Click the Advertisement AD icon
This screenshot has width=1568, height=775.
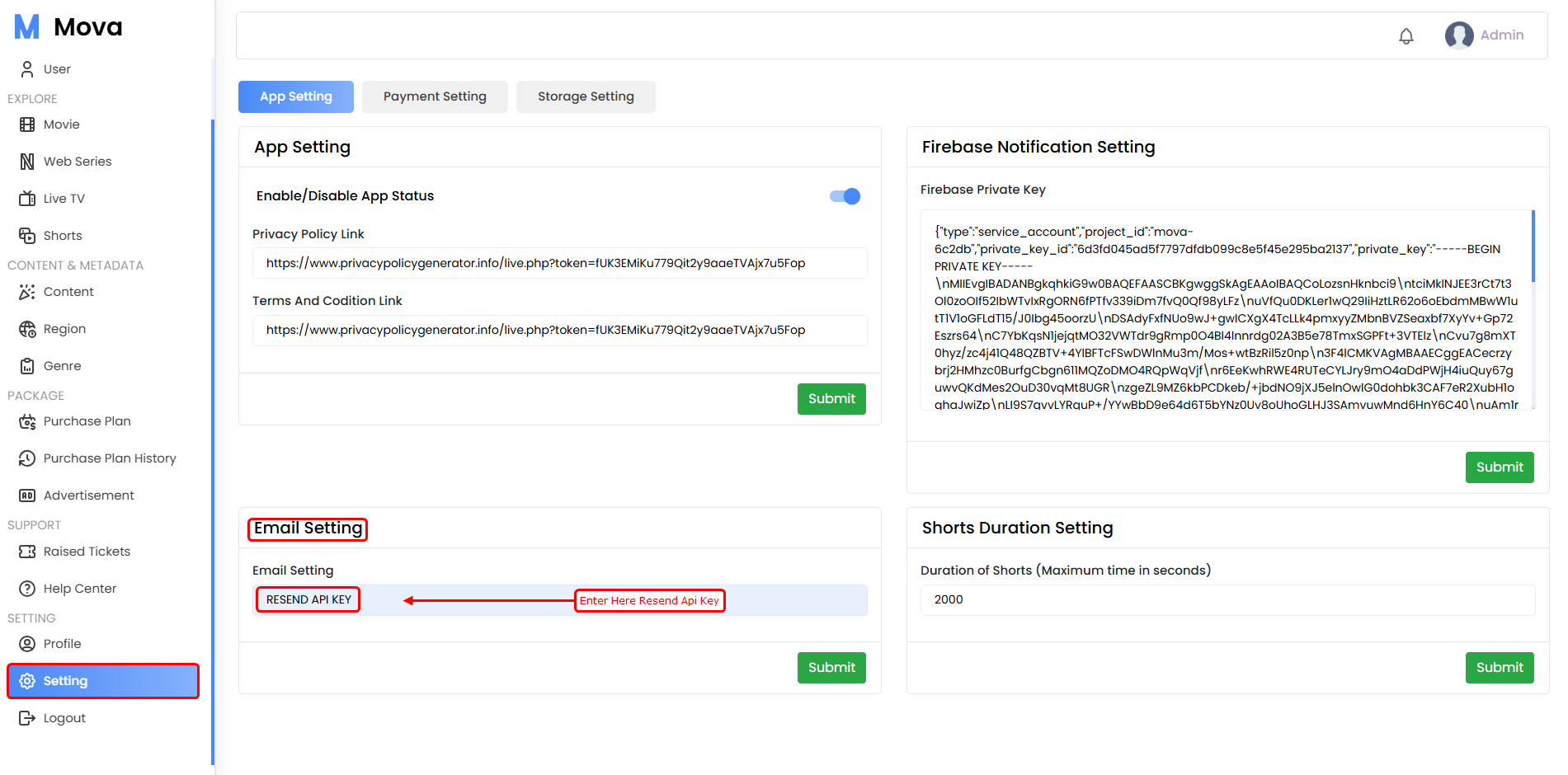coord(27,496)
